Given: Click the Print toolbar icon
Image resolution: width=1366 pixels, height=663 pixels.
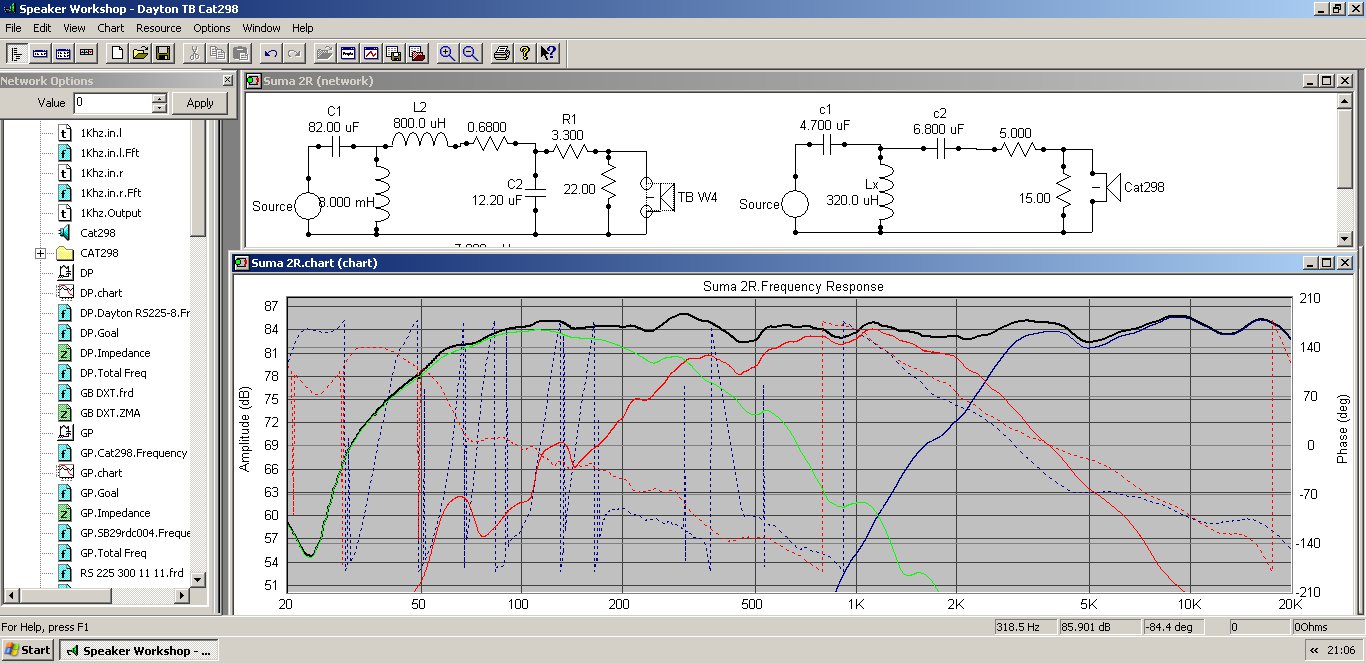Looking at the screenshot, I should tap(502, 53).
